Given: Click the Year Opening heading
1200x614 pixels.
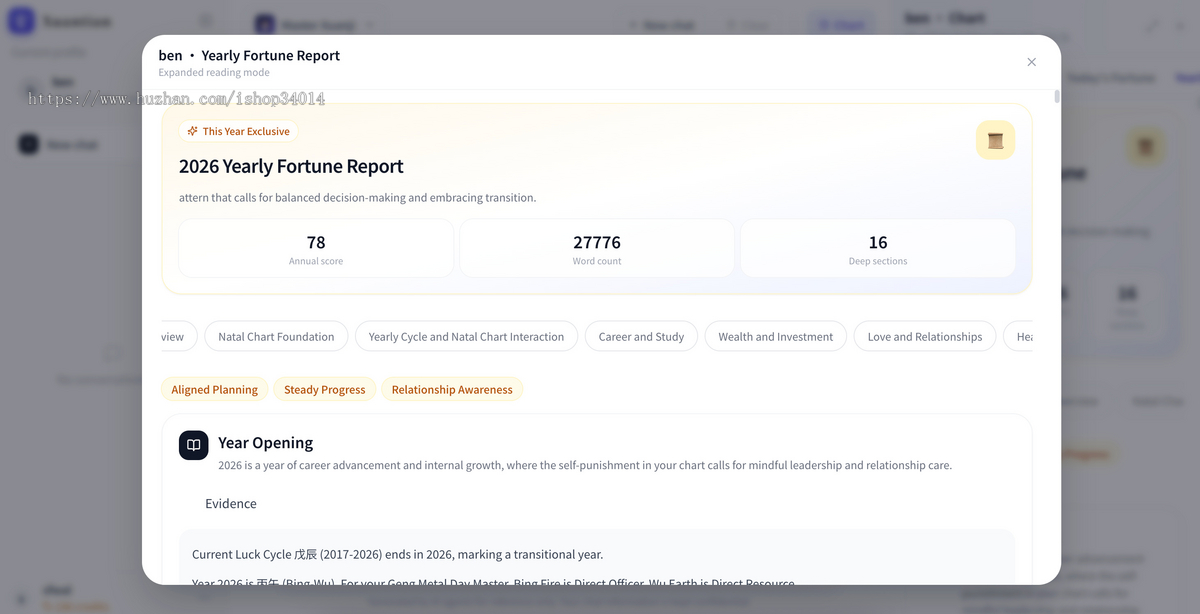Looking at the screenshot, I should [x=265, y=443].
